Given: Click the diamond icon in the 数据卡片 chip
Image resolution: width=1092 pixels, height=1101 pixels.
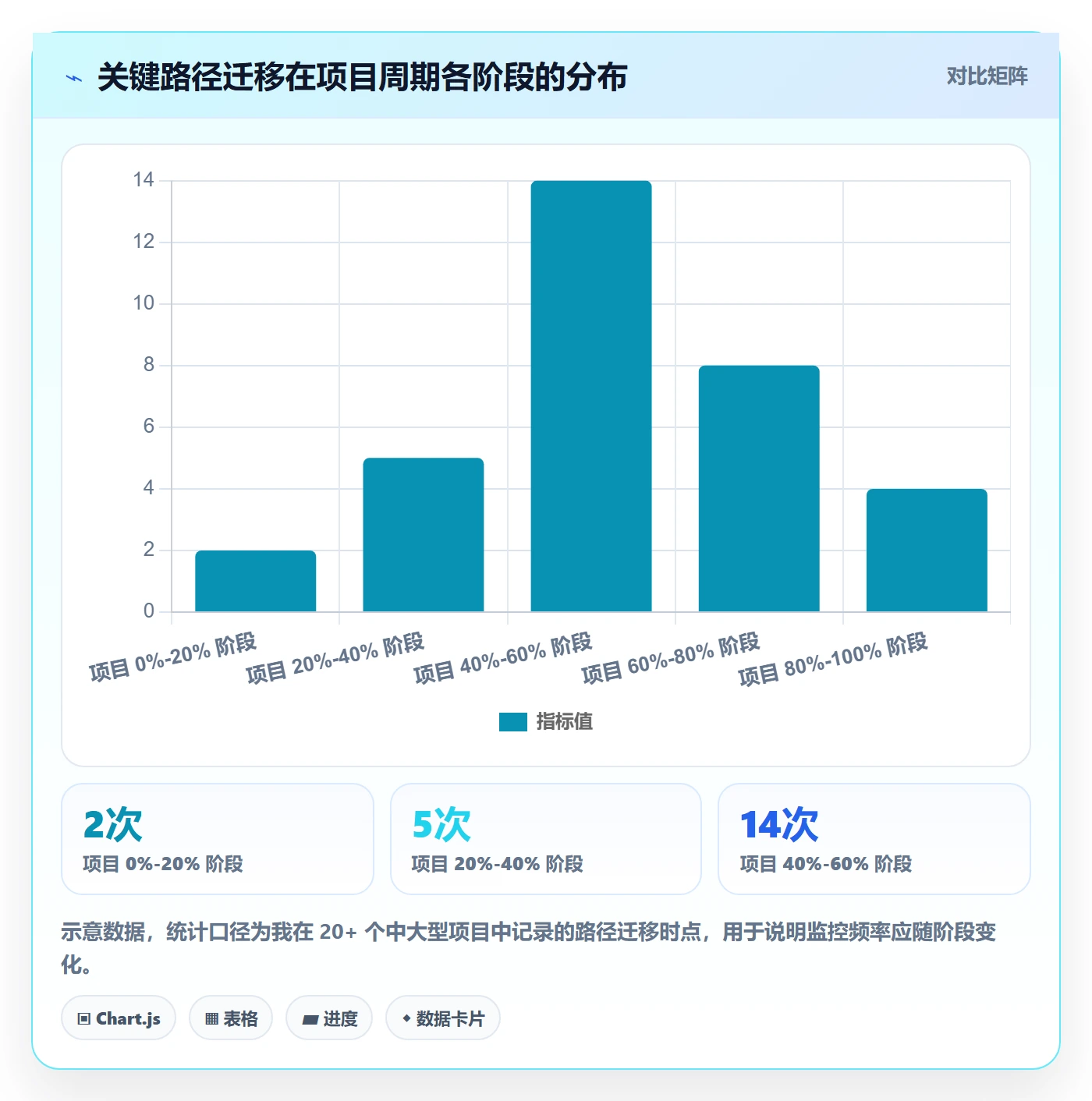Looking at the screenshot, I should [x=406, y=1018].
